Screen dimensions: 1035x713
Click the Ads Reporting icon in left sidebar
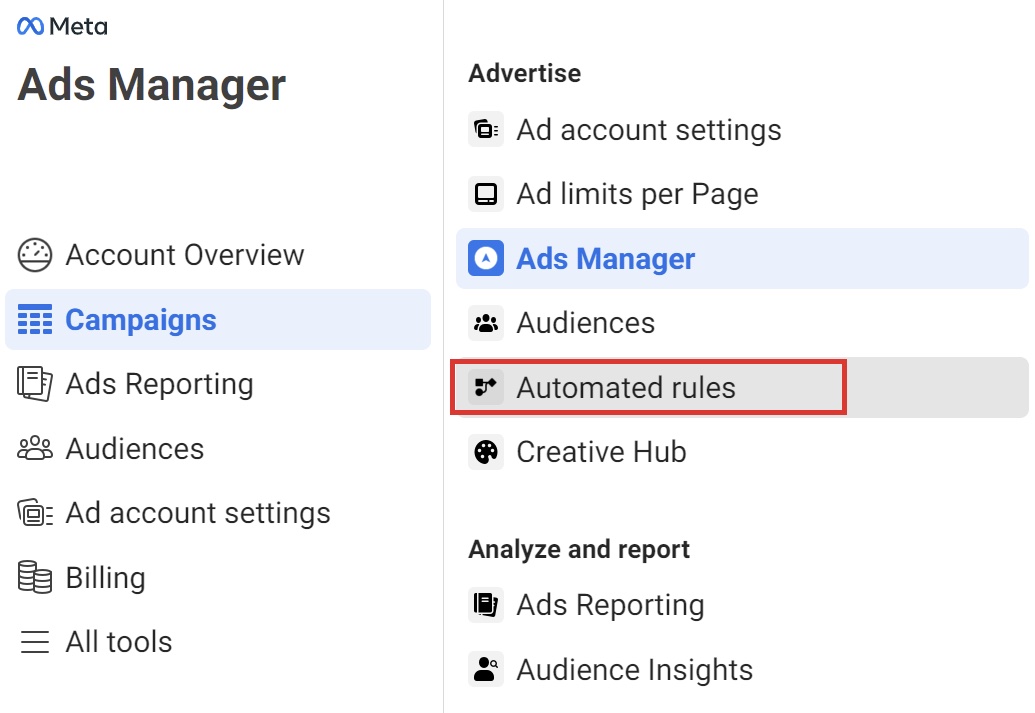coord(34,384)
